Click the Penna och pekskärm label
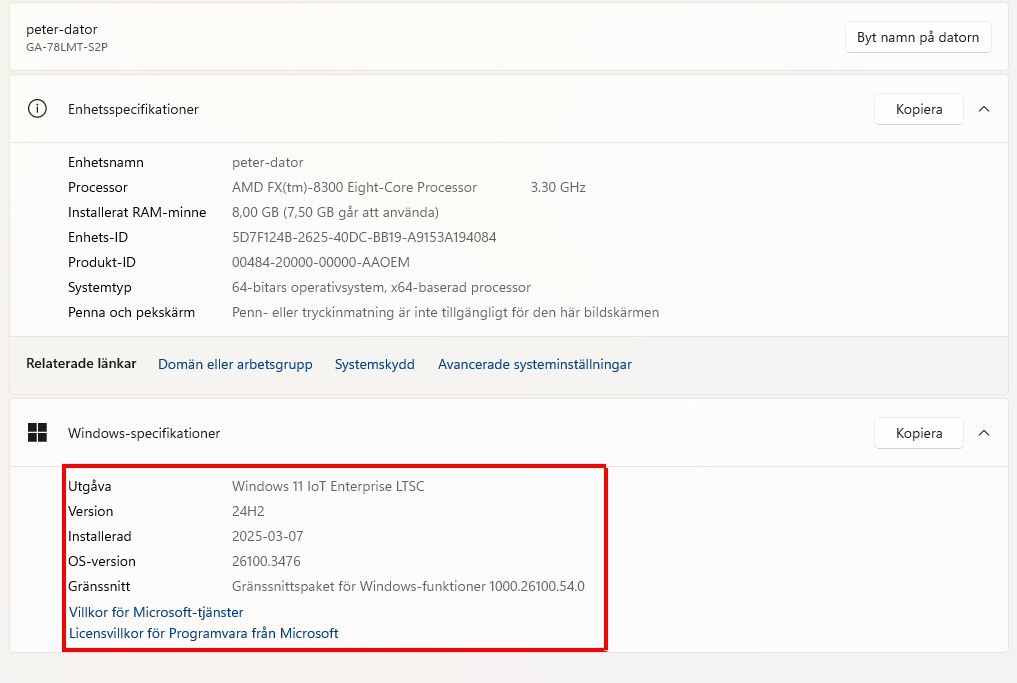The width and height of the screenshot is (1017, 683). [131, 313]
